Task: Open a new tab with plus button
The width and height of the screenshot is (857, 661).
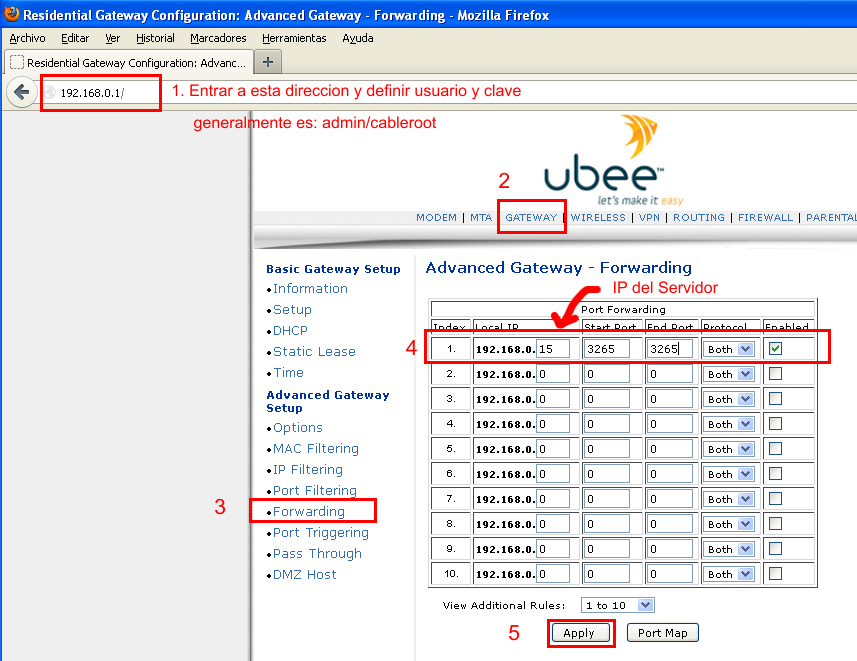Action: pyautogui.click(x=267, y=62)
